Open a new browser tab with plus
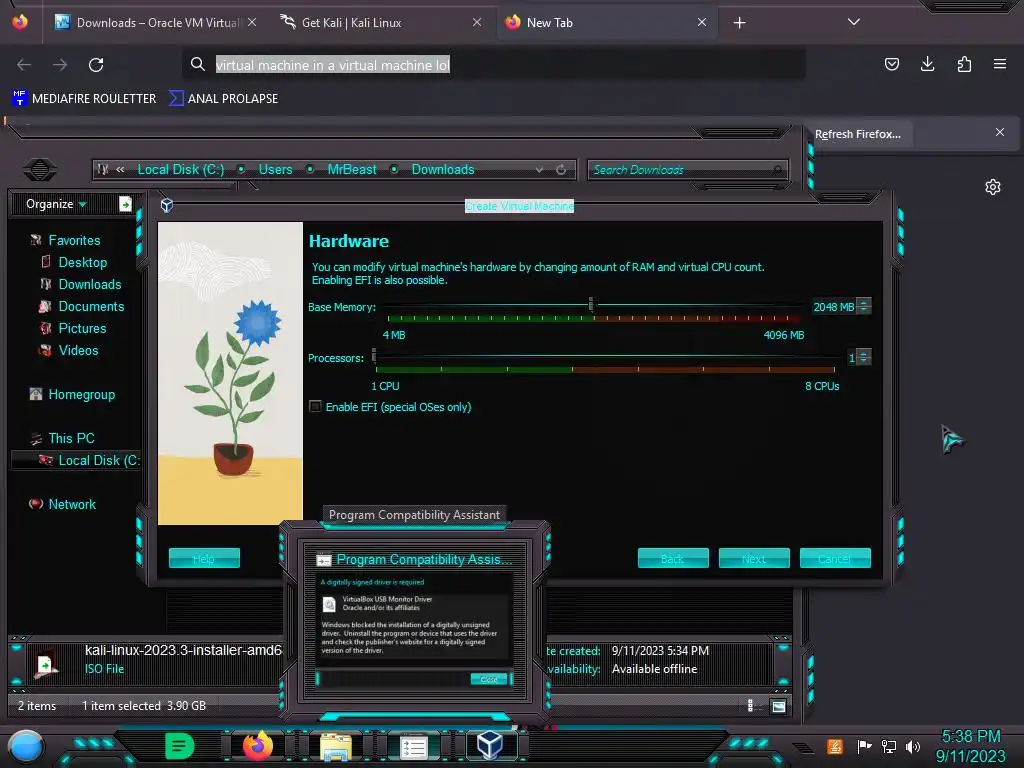Screen dimensions: 1024x768 tap(739, 23)
